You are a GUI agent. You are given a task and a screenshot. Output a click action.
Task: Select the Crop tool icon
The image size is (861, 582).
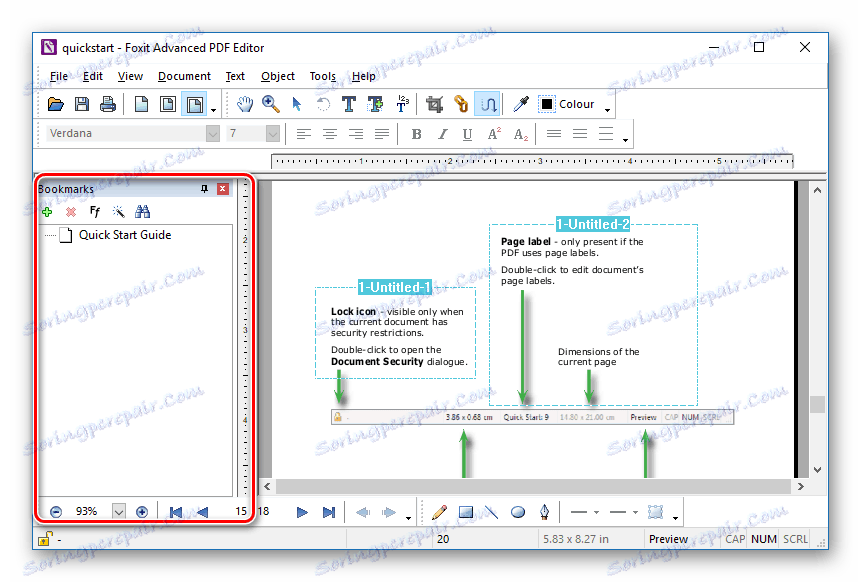point(434,104)
